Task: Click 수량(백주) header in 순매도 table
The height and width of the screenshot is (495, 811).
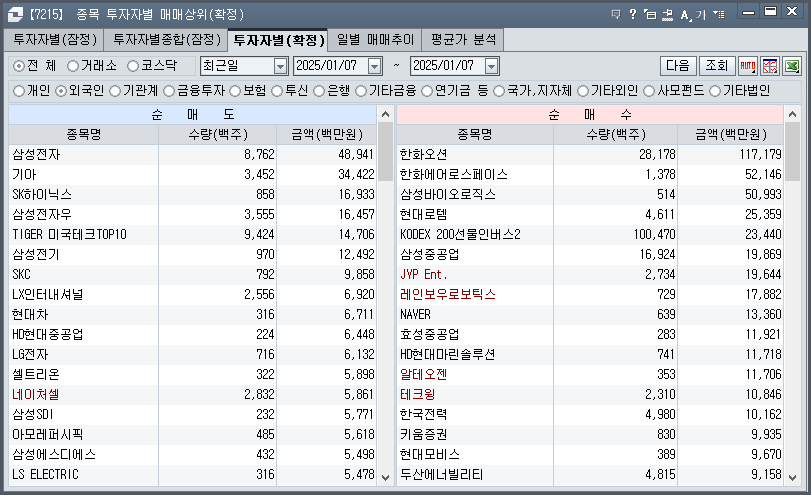Action: 218,134
